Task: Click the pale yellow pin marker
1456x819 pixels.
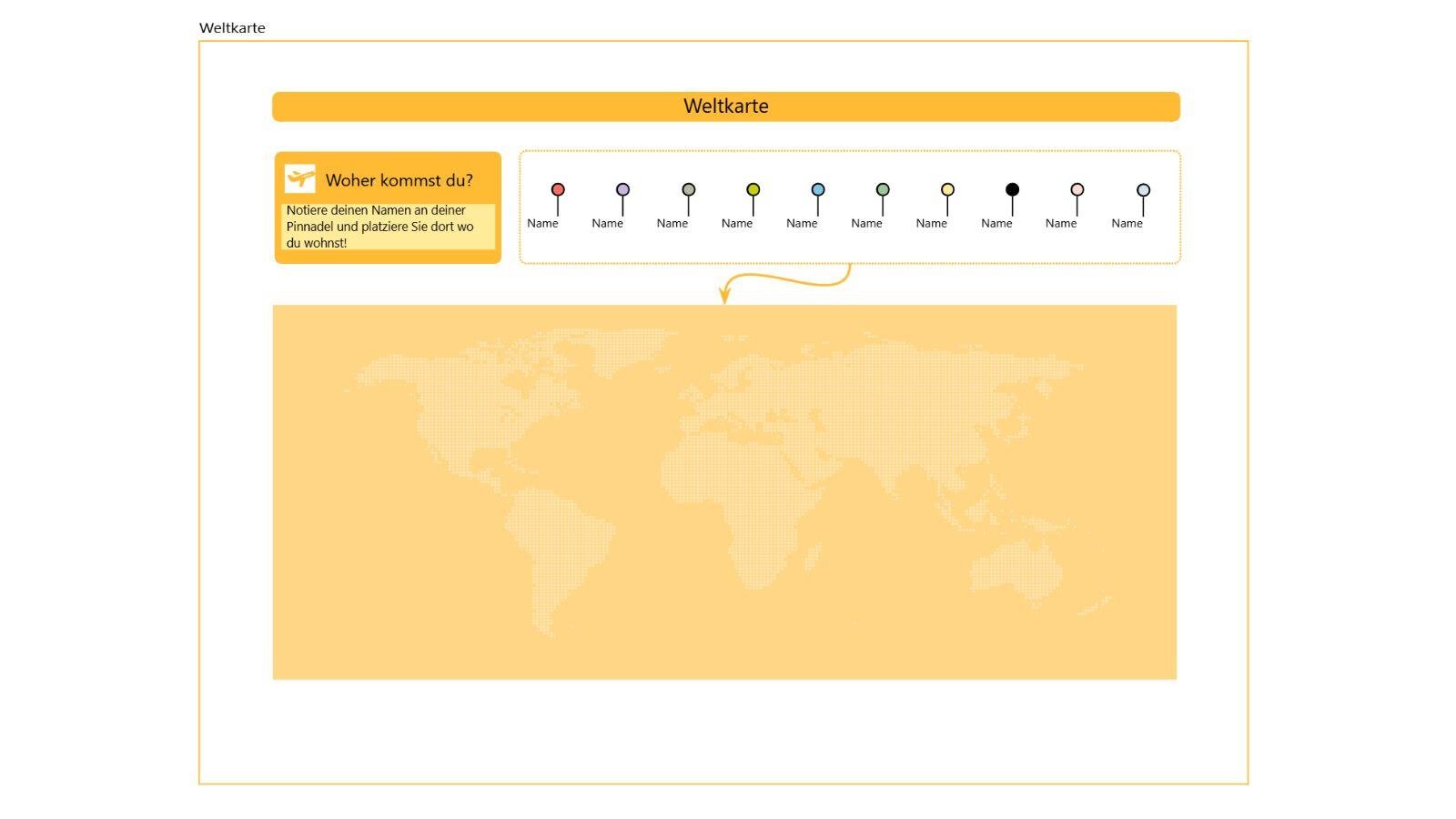Action: pyautogui.click(x=947, y=190)
